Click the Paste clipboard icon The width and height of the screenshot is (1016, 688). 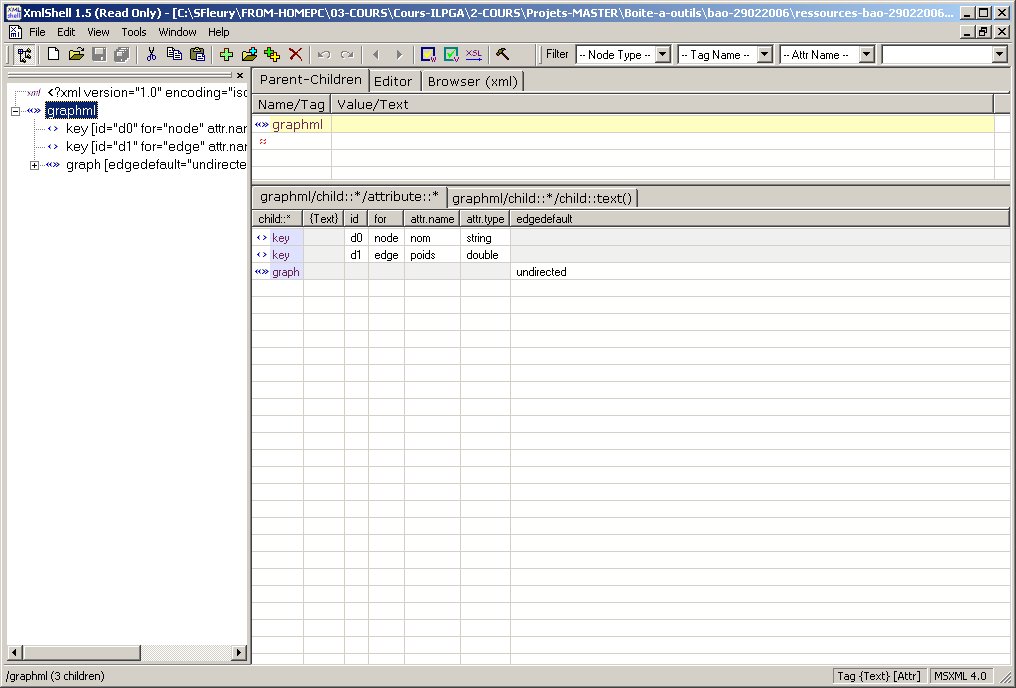coord(197,55)
